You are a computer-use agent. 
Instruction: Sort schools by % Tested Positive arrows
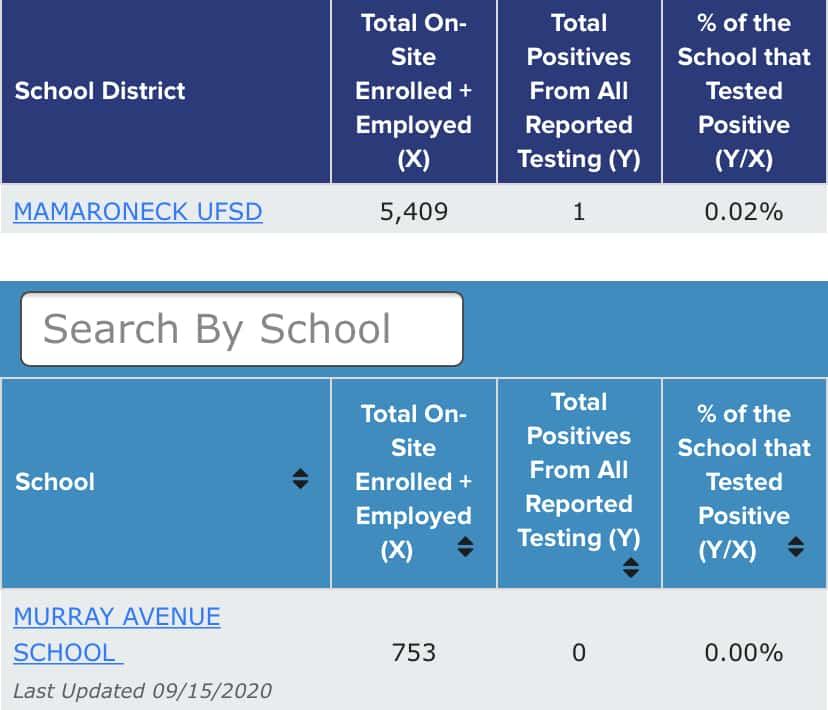click(x=796, y=547)
